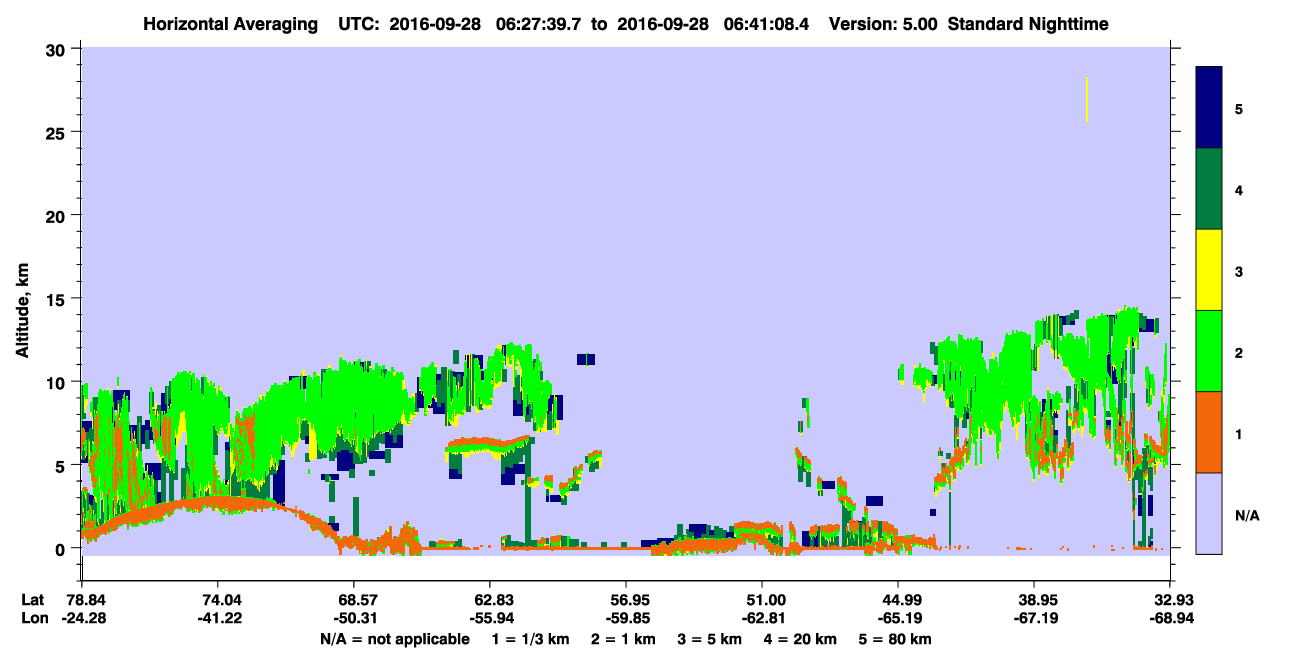Viewport: 1300px width, 667px height.
Task: Click the '5 = 80 km' legend text
Action: [x=895, y=639]
